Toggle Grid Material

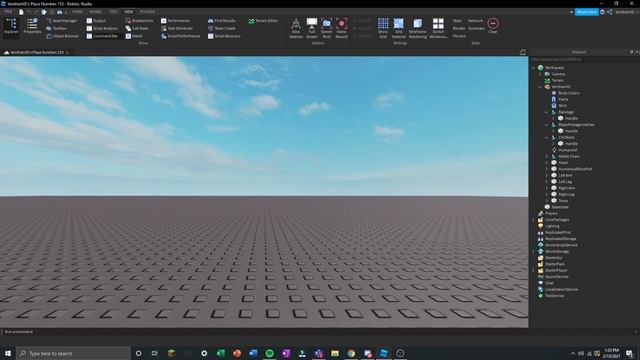click(398, 28)
